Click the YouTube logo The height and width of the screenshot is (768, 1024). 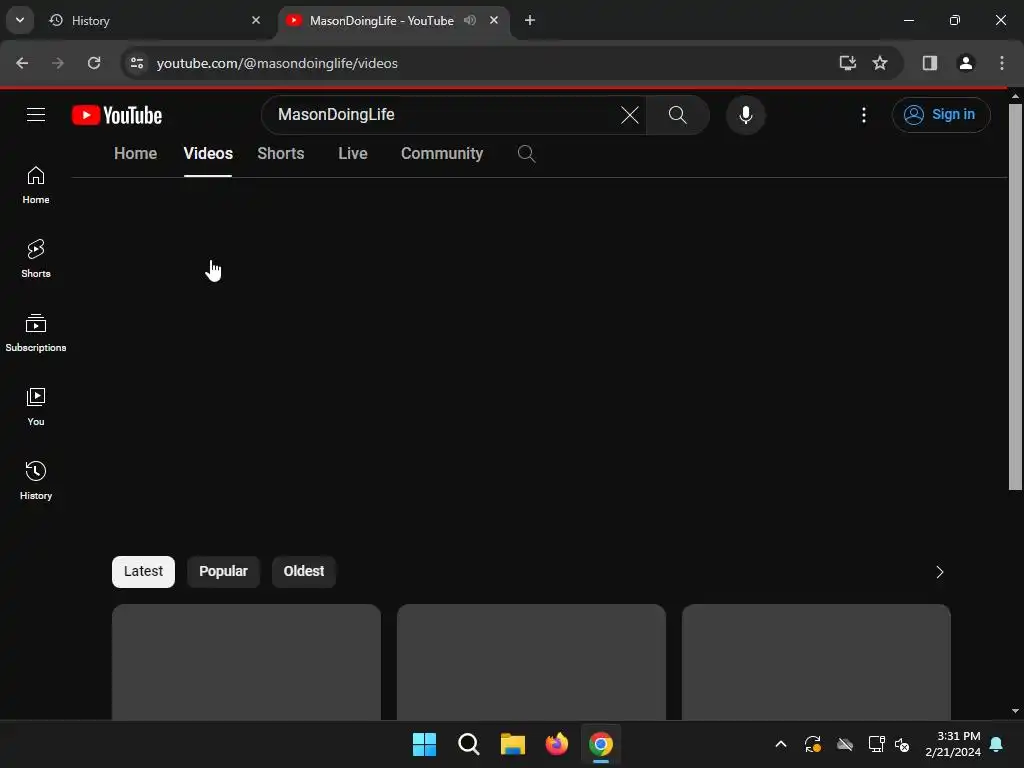point(117,115)
